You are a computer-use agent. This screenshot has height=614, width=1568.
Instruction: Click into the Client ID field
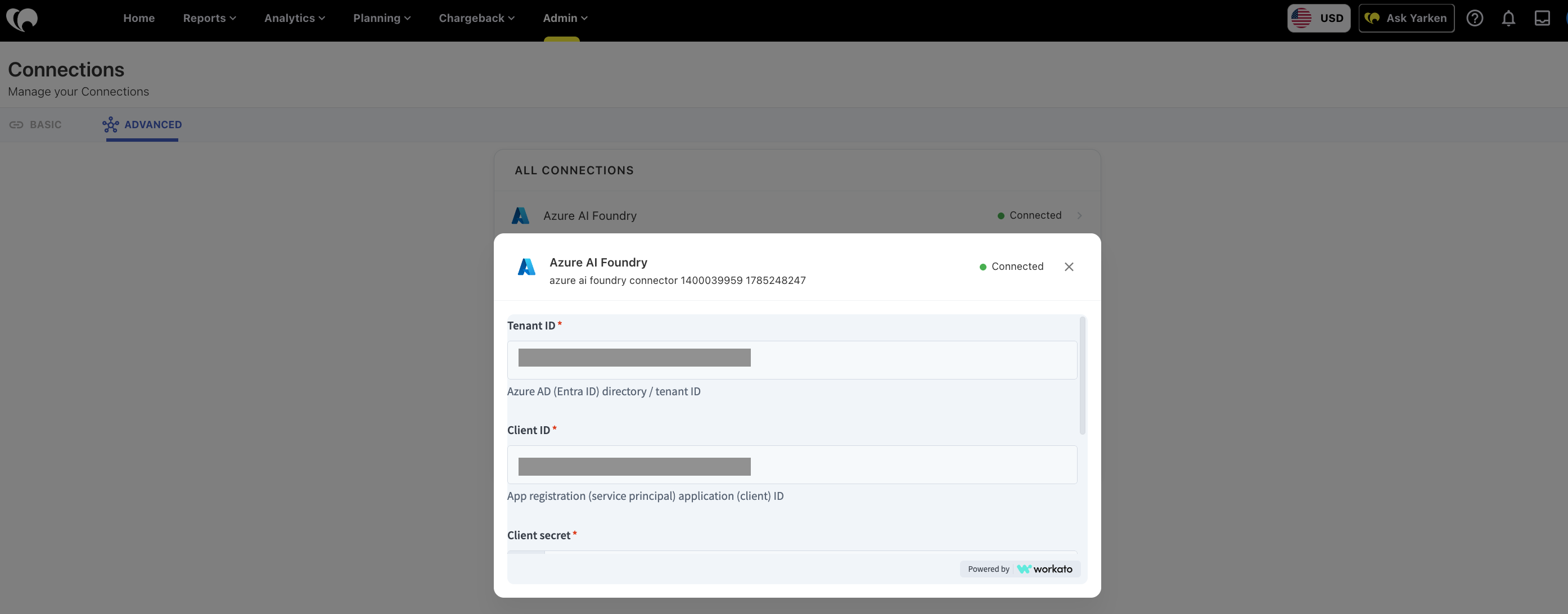click(792, 465)
